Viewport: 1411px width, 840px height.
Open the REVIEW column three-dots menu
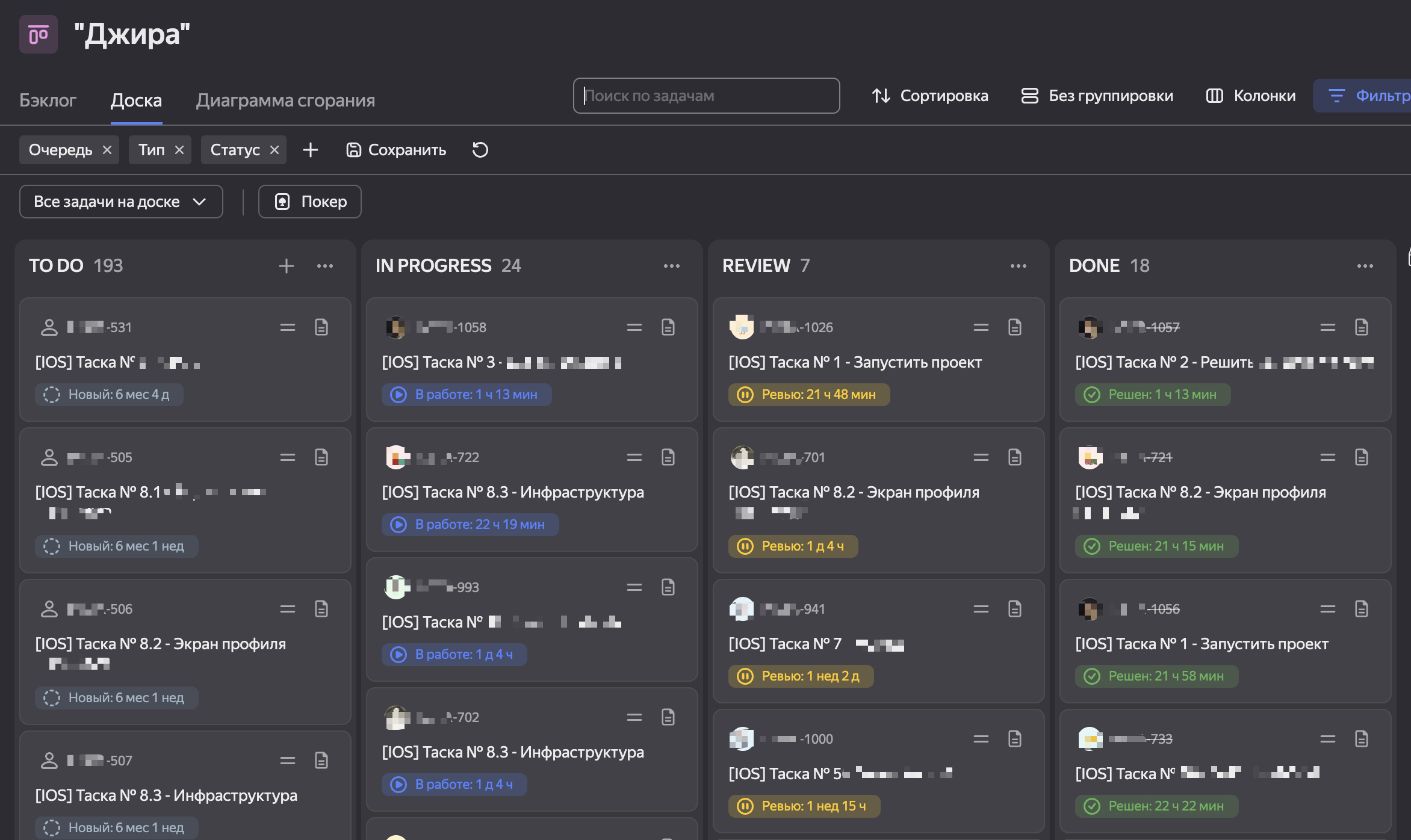tap(1019, 266)
